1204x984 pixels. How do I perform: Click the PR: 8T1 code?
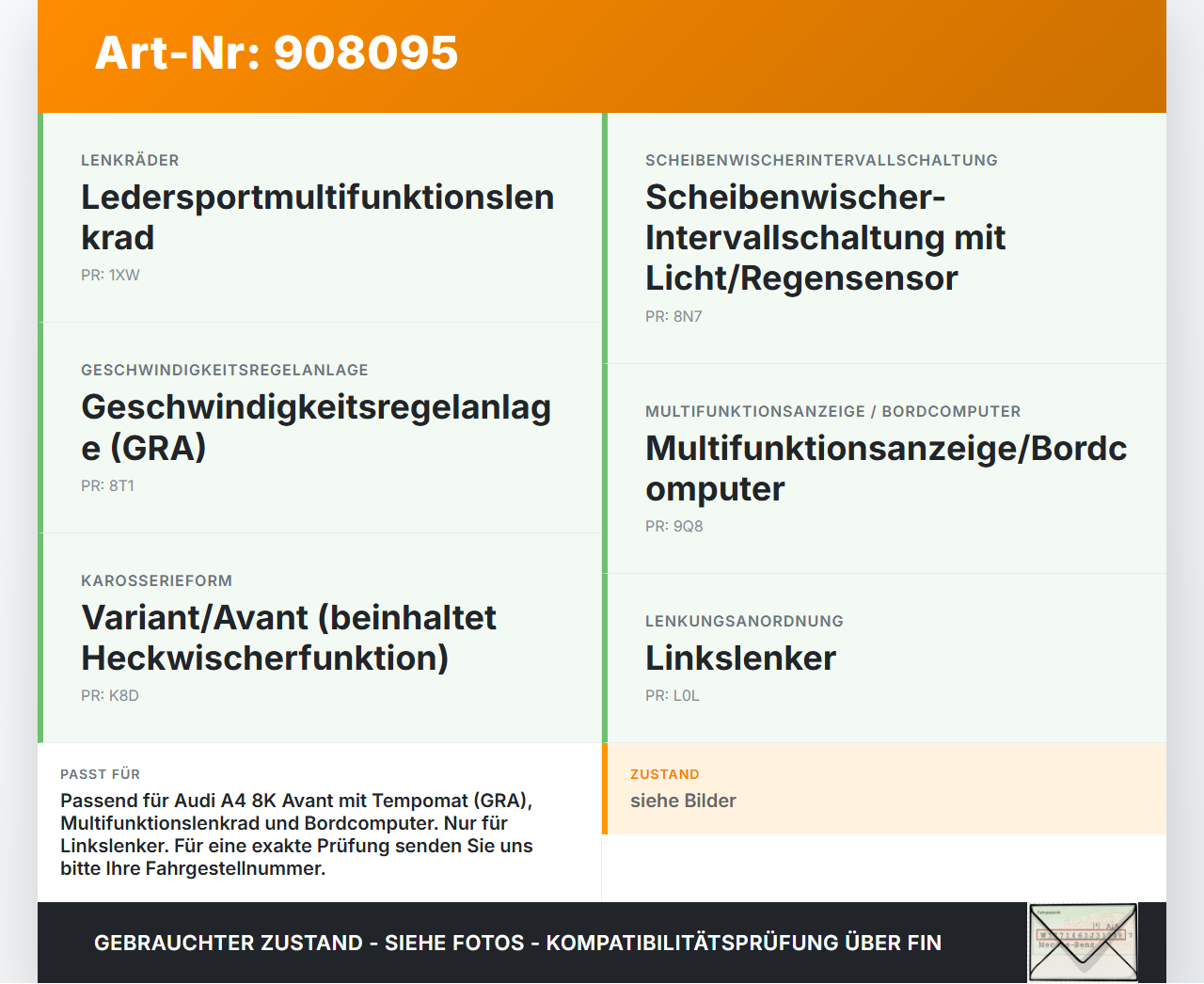(x=107, y=486)
